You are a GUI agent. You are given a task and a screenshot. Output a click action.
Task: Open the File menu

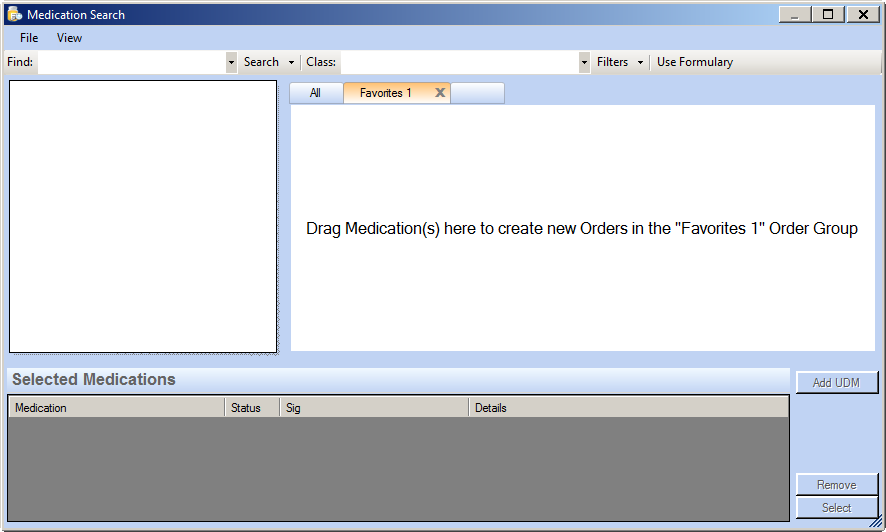point(29,38)
